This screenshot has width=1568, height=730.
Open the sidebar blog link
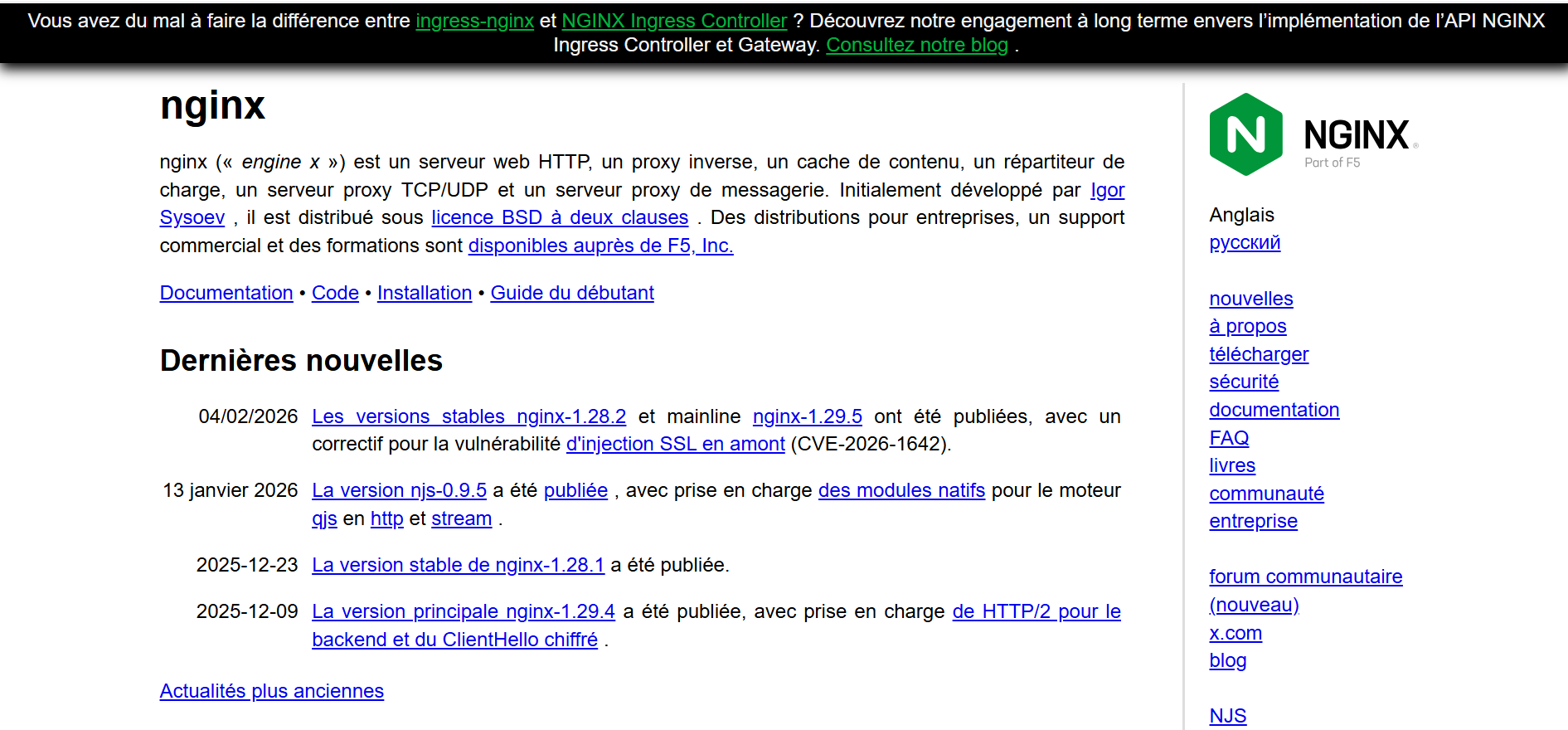pos(1227,660)
